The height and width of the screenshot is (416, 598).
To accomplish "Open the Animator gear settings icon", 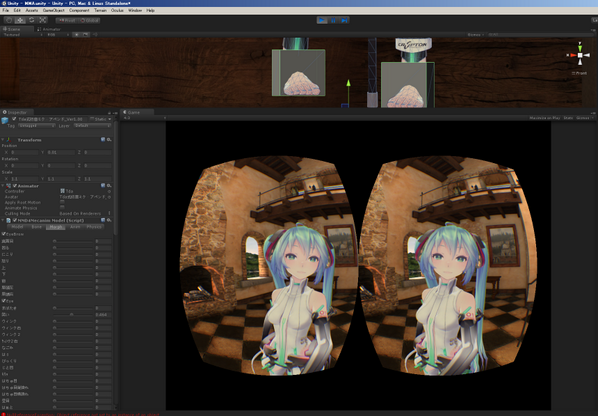I will (109, 185).
